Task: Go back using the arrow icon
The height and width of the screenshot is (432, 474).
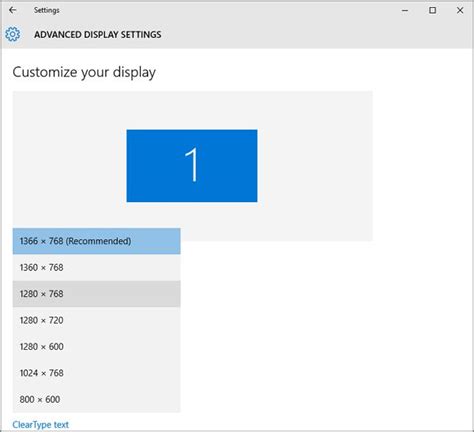Action: pos(13,10)
